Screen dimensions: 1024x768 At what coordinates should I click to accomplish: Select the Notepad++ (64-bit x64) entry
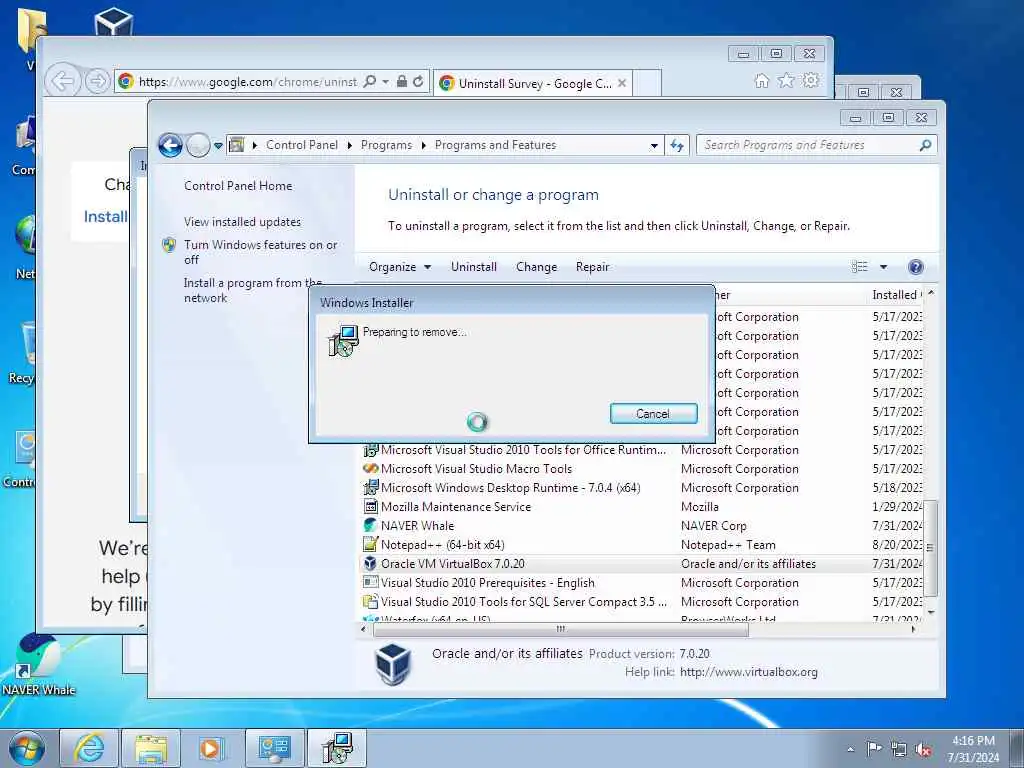pyautogui.click(x=442, y=545)
